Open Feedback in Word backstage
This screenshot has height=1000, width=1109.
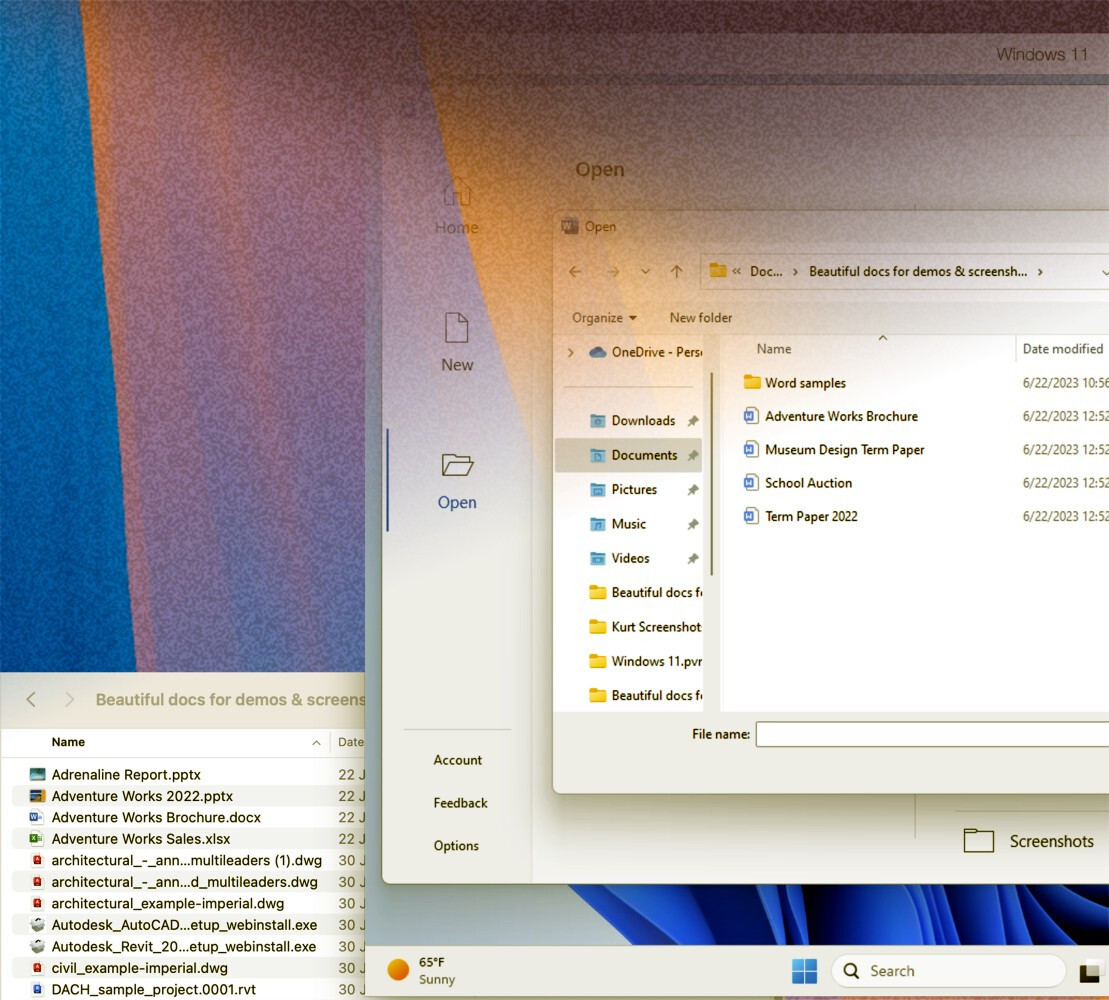click(x=460, y=803)
